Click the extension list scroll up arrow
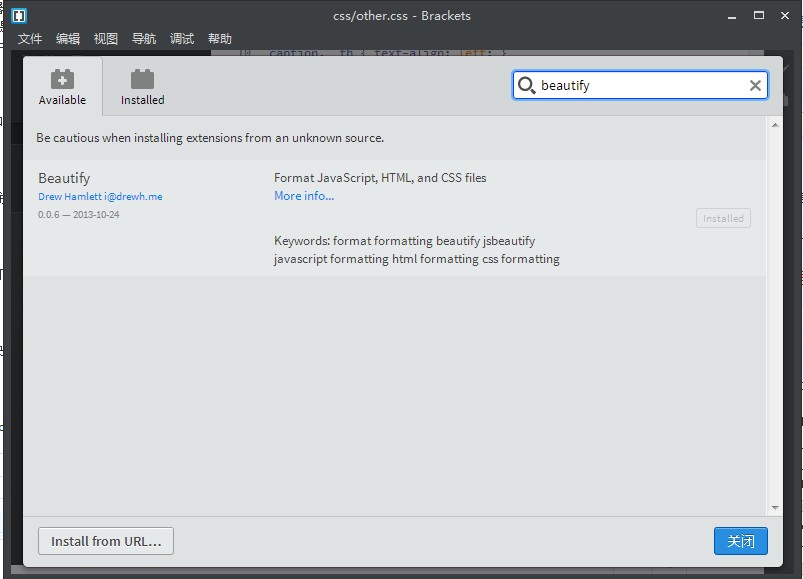Screen dimensions: 803x579 click(x=775, y=125)
